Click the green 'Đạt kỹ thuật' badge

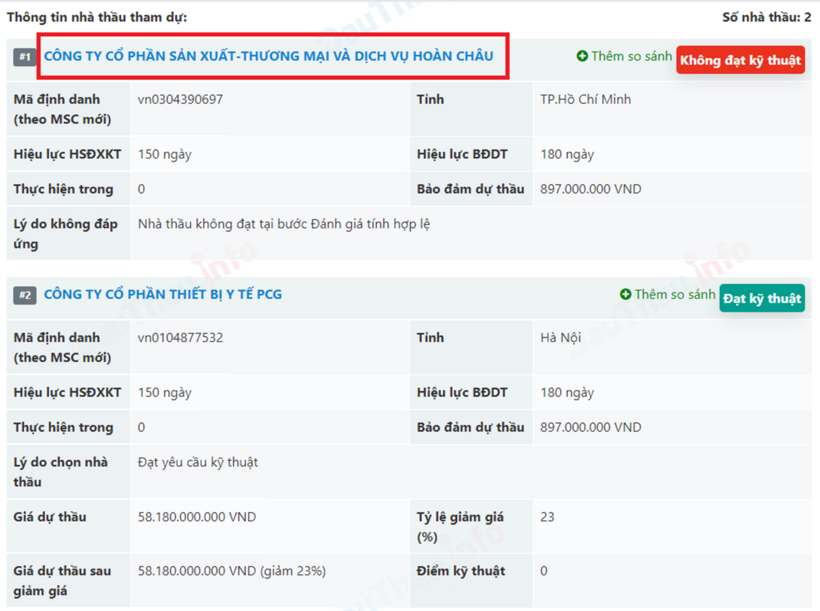tap(762, 298)
